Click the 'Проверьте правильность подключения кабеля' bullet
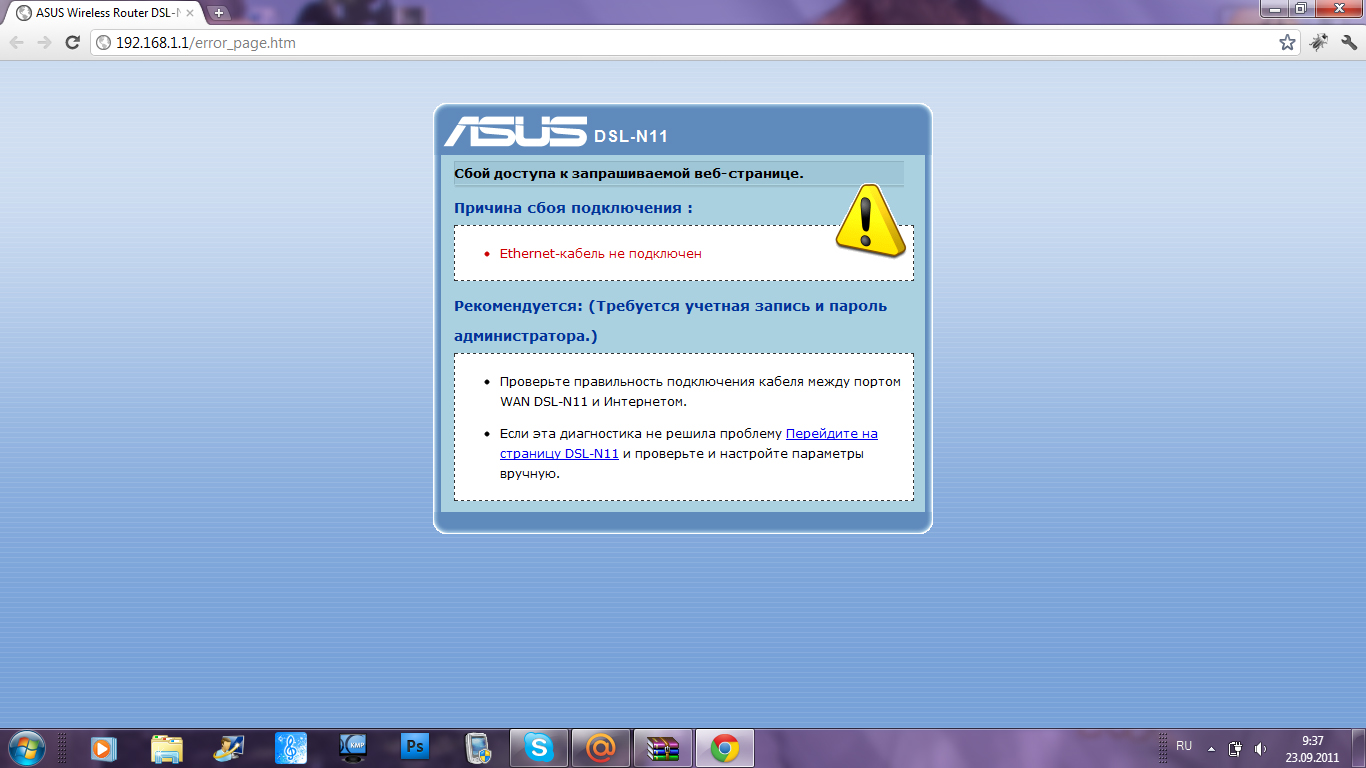This screenshot has width=1366, height=768. (x=700, y=391)
